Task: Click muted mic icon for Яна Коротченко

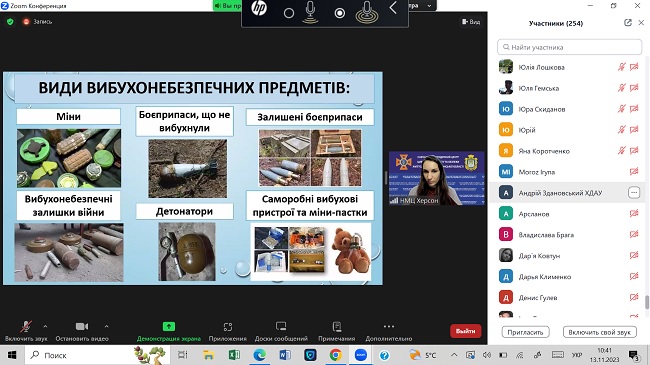Action: 621,151
